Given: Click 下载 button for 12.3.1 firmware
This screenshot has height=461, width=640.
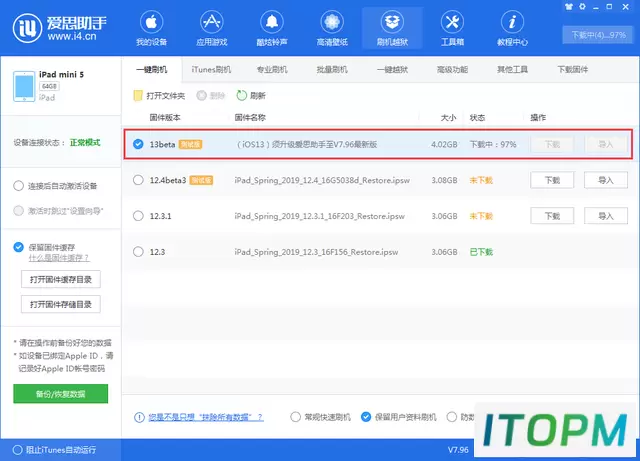Looking at the screenshot, I should pos(552,216).
